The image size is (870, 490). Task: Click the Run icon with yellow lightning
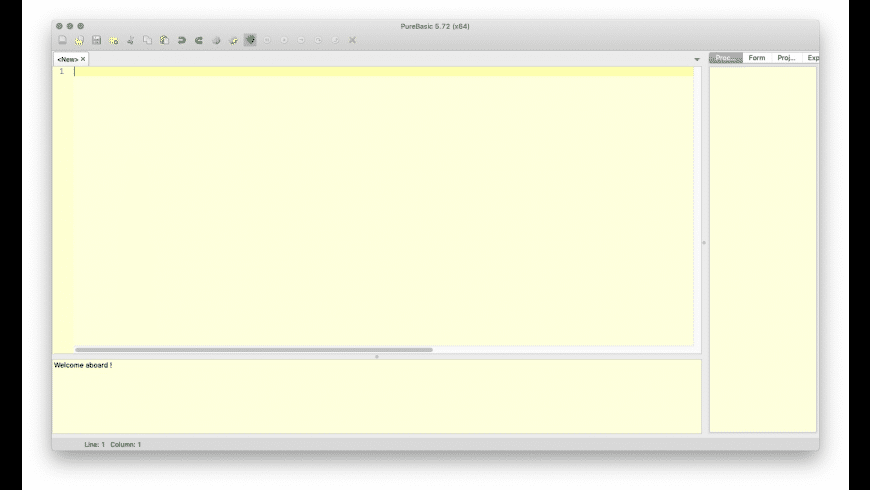(x=234, y=40)
